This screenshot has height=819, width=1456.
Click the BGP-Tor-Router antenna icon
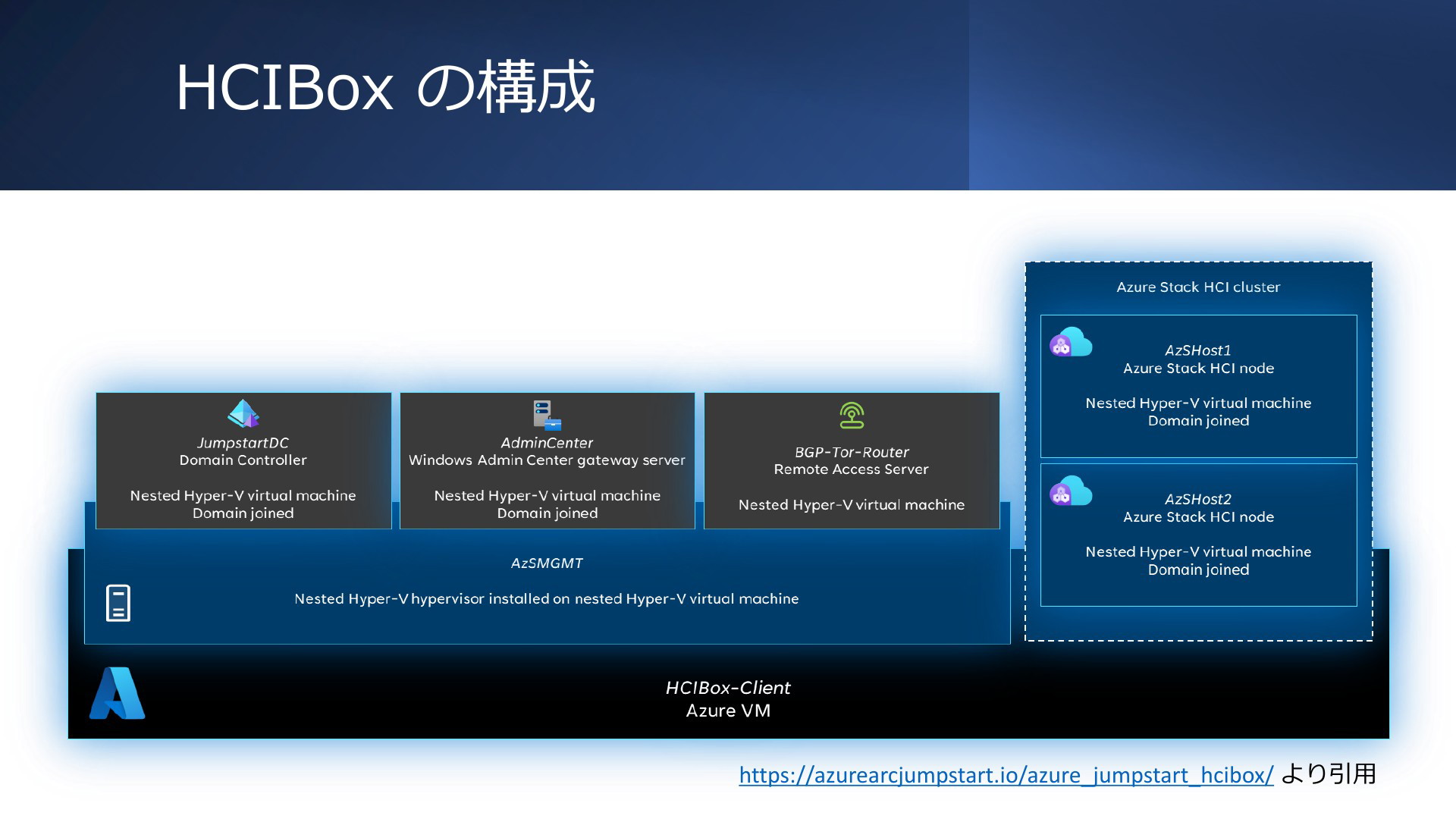click(852, 416)
